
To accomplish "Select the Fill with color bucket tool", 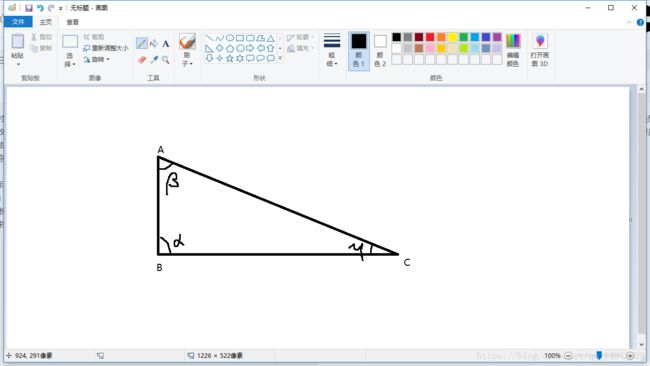I will [154, 43].
